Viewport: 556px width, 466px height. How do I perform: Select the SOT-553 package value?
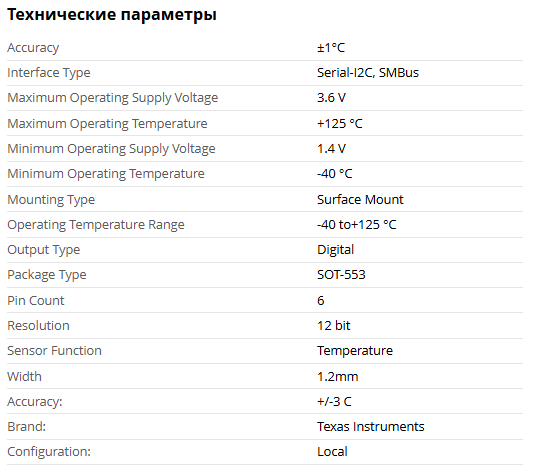click(341, 275)
